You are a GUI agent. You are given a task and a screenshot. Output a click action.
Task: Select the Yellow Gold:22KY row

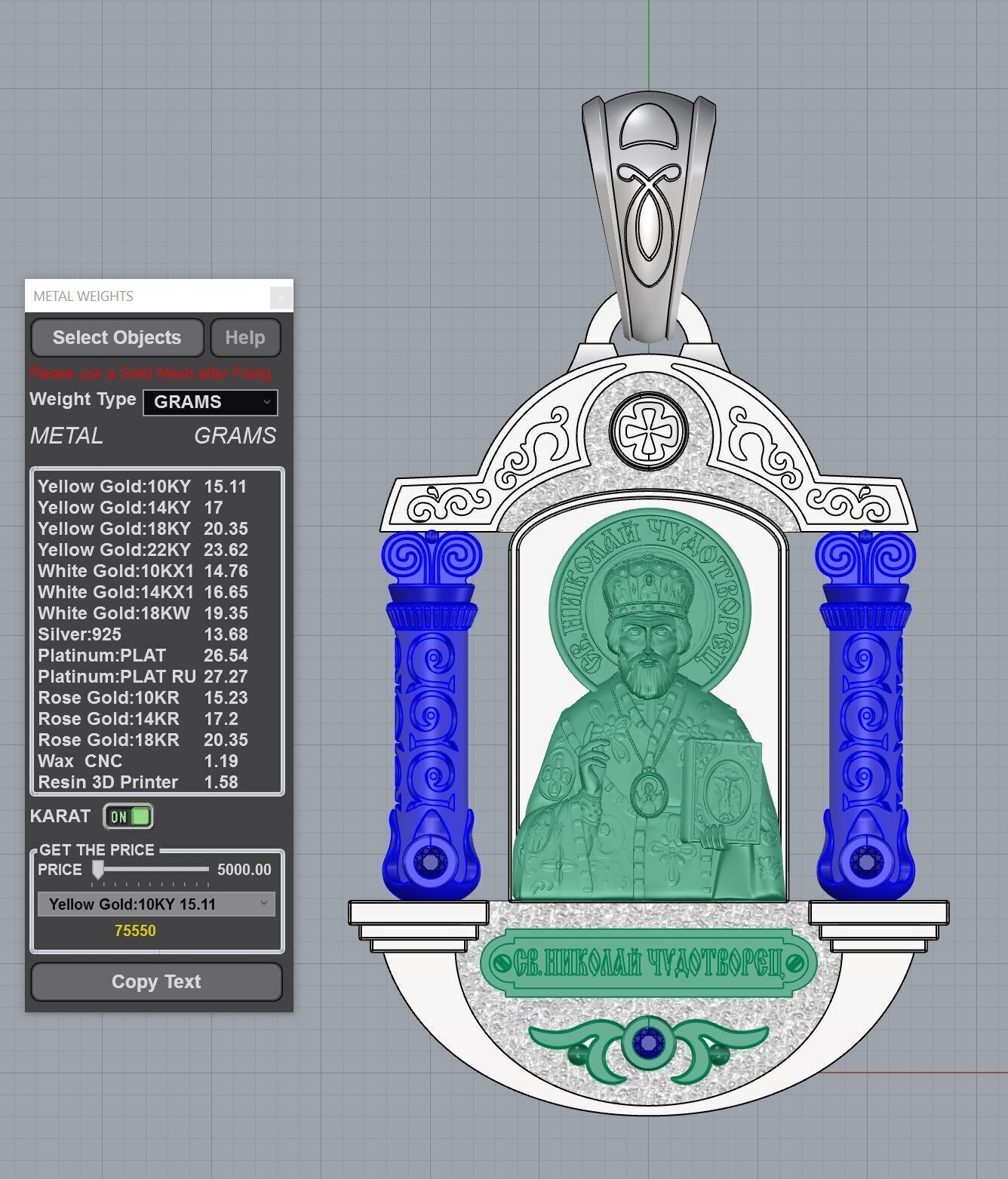pos(157,550)
